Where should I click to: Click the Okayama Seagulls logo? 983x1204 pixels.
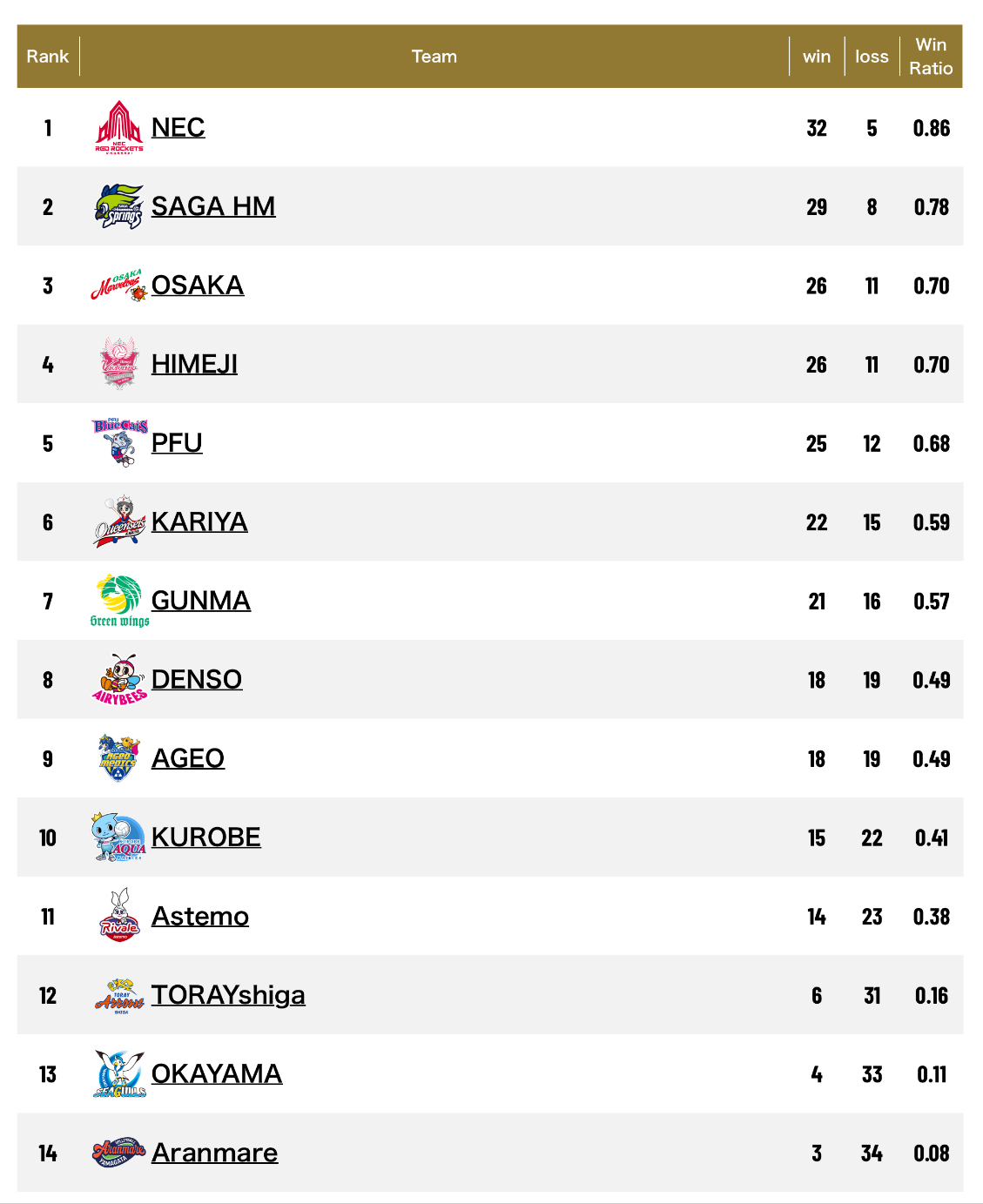[119, 1073]
